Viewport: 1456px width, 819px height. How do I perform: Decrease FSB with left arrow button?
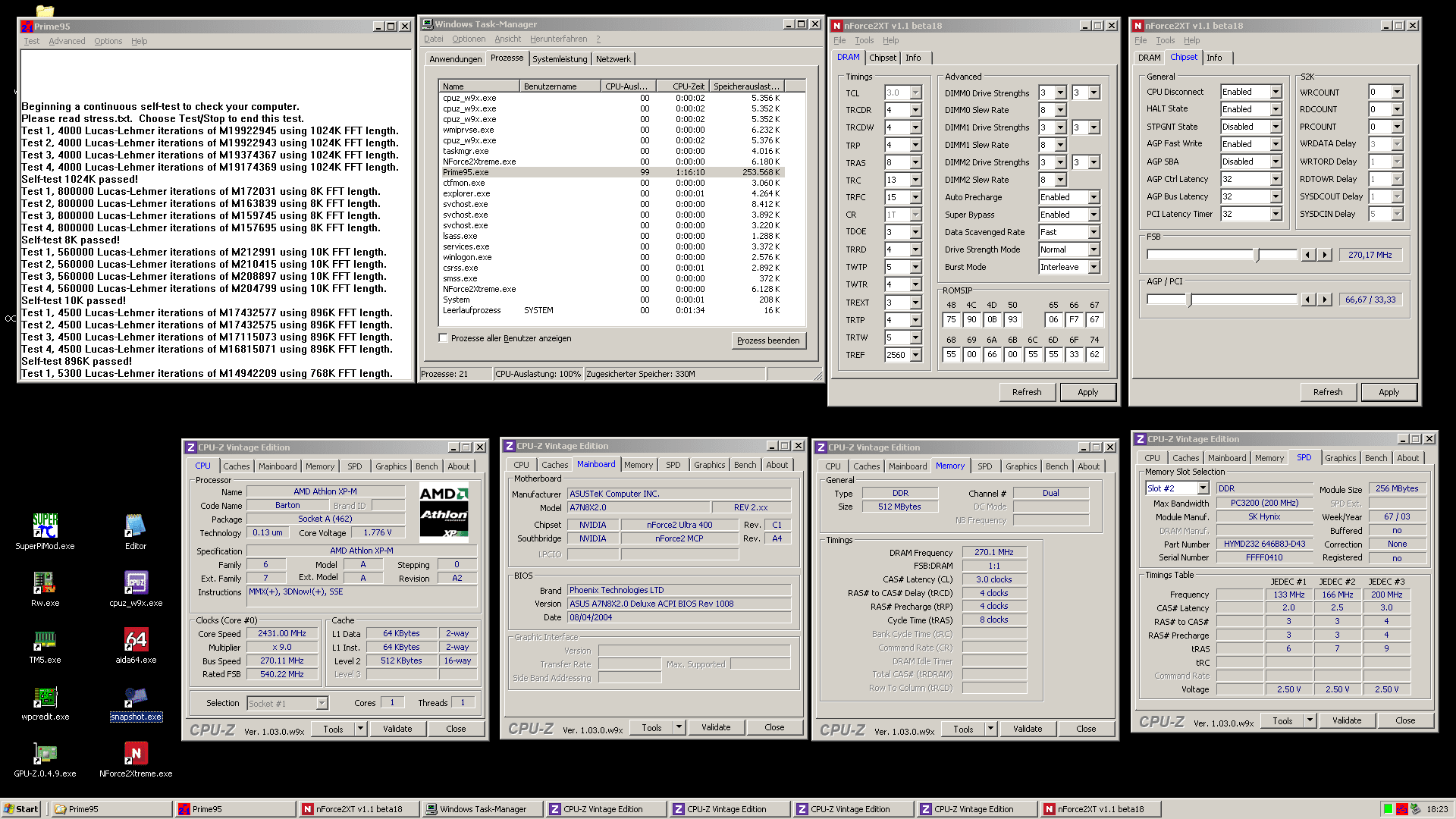pyautogui.click(x=1308, y=255)
